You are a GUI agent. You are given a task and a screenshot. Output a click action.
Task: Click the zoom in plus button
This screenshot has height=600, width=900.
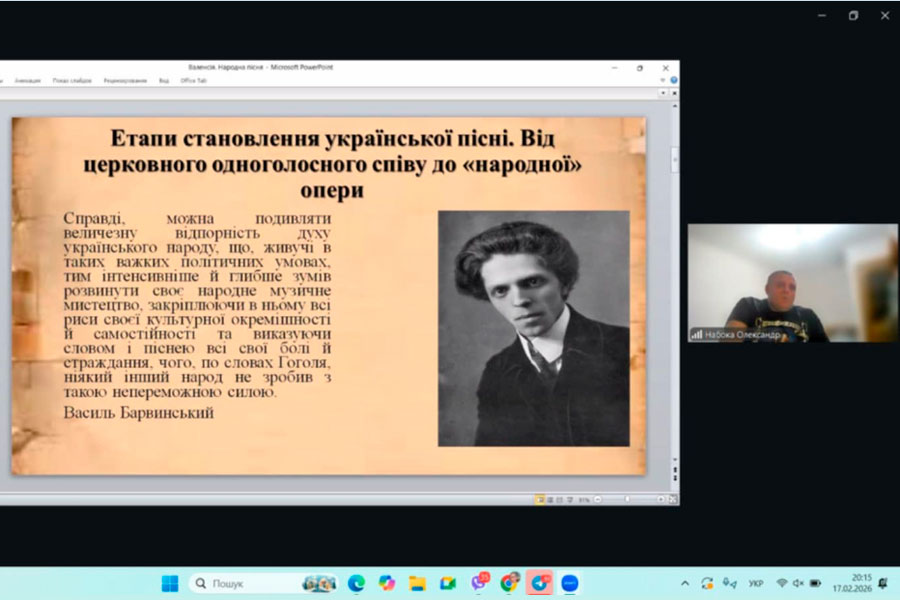pos(659,499)
